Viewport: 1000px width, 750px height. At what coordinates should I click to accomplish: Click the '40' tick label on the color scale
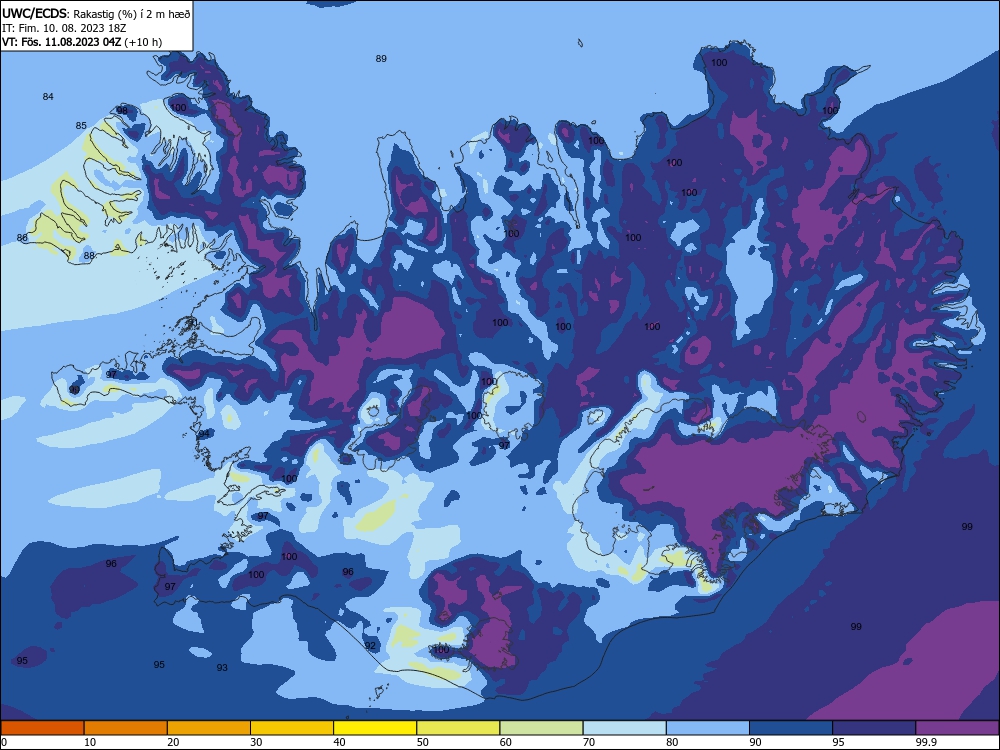340,742
